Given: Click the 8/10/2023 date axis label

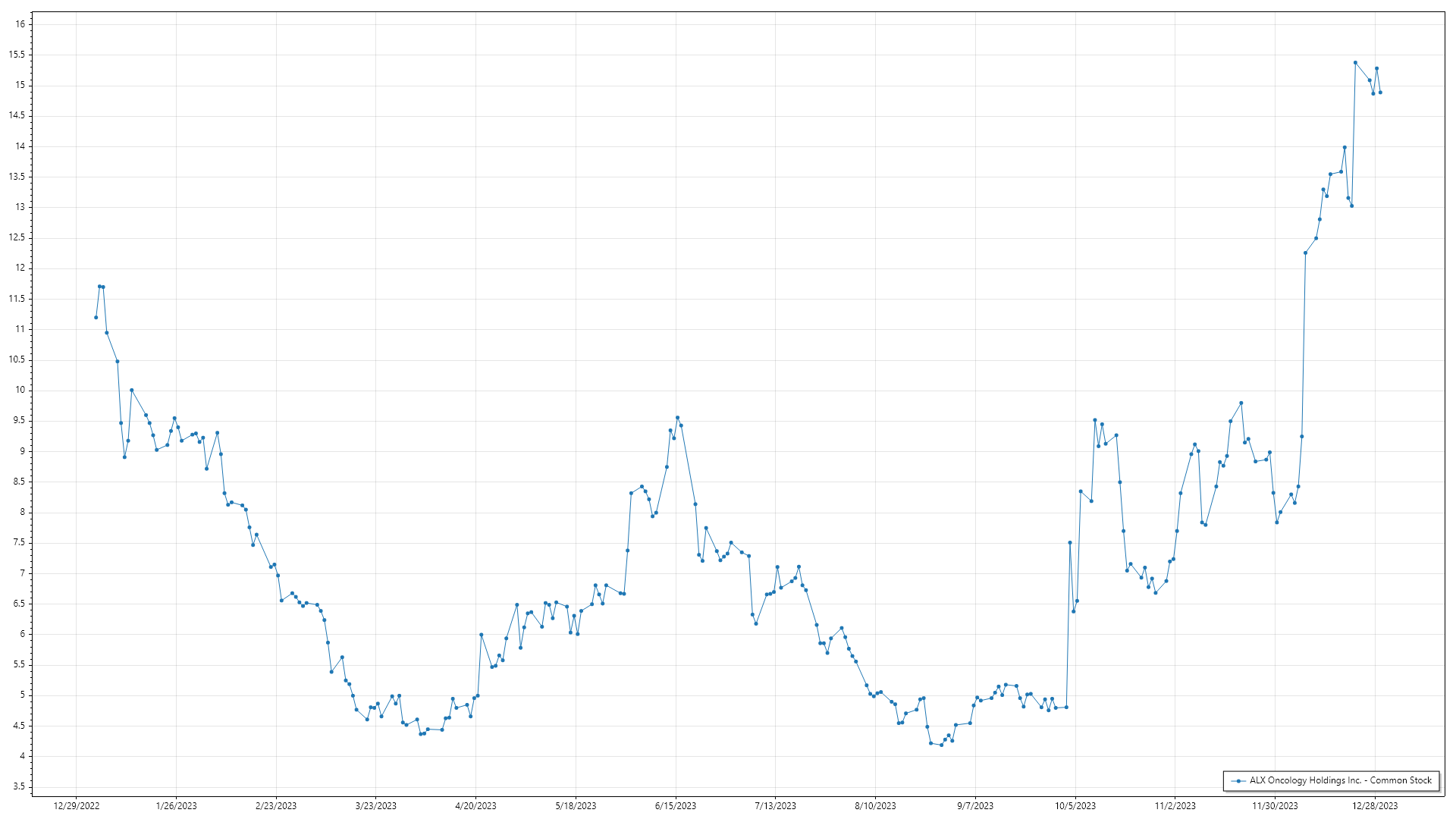Looking at the screenshot, I should point(875,806).
